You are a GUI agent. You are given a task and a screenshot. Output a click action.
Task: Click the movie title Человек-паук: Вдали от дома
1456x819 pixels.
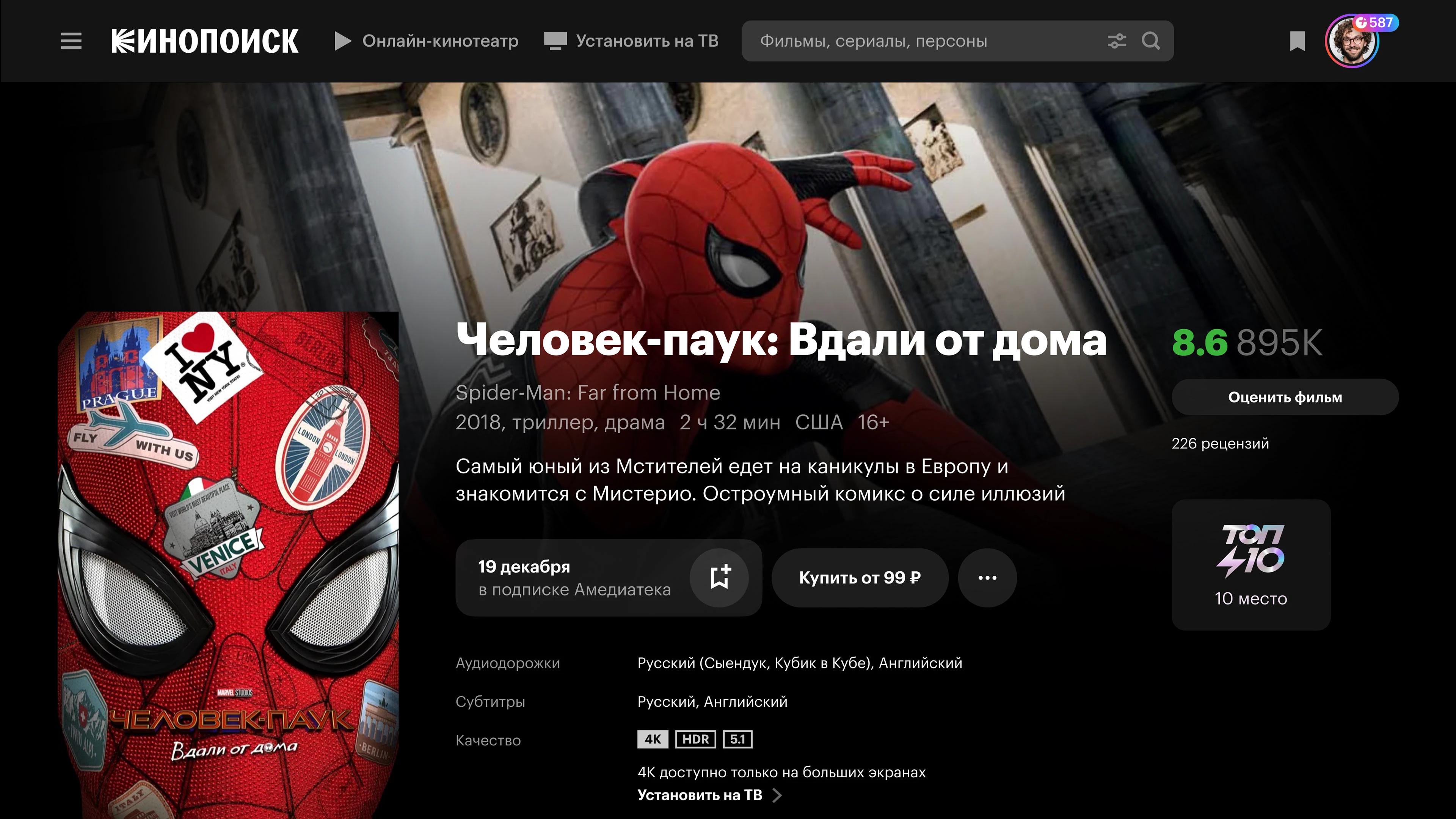pos(781,340)
